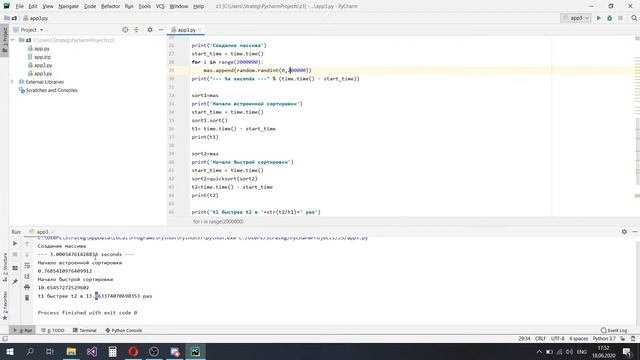Image resolution: width=640 pixels, height=360 pixels.
Task: Close the app3.py editor tab
Action: (200, 30)
